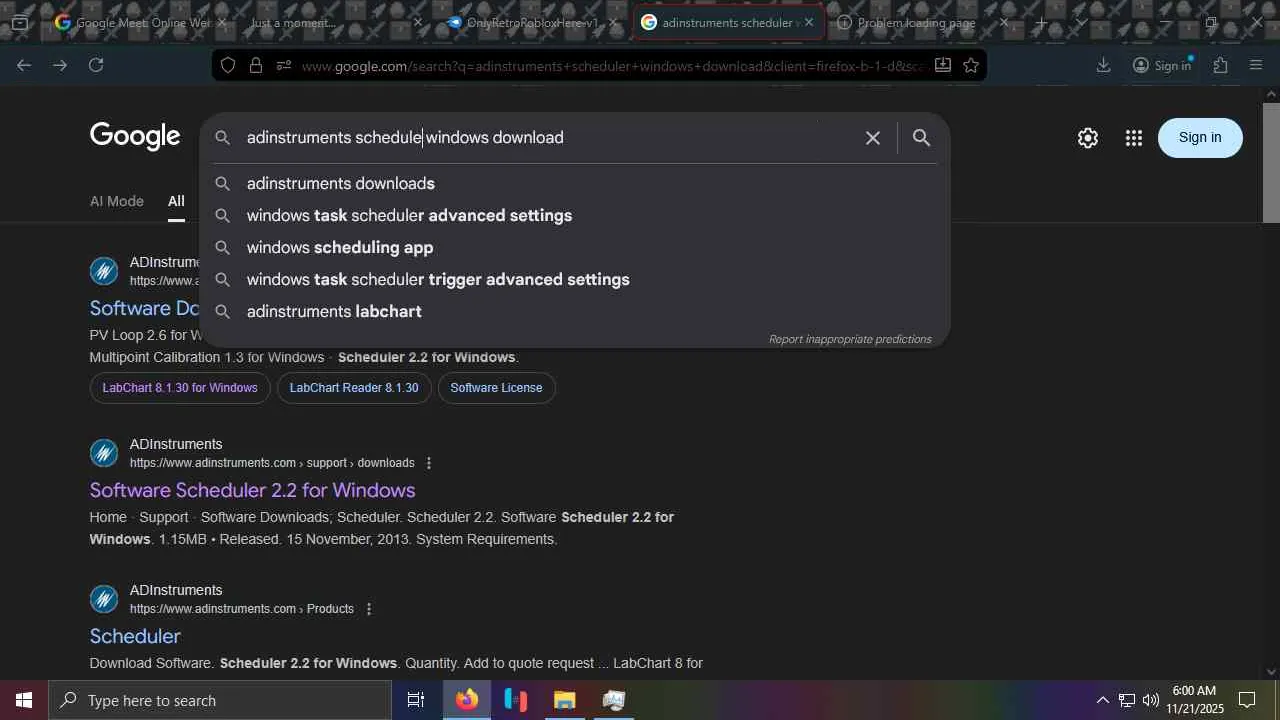This screenshot has width=1280, height=720.
Task: Close the Problem loading page tab
Action: click(x=1004, y=22)
